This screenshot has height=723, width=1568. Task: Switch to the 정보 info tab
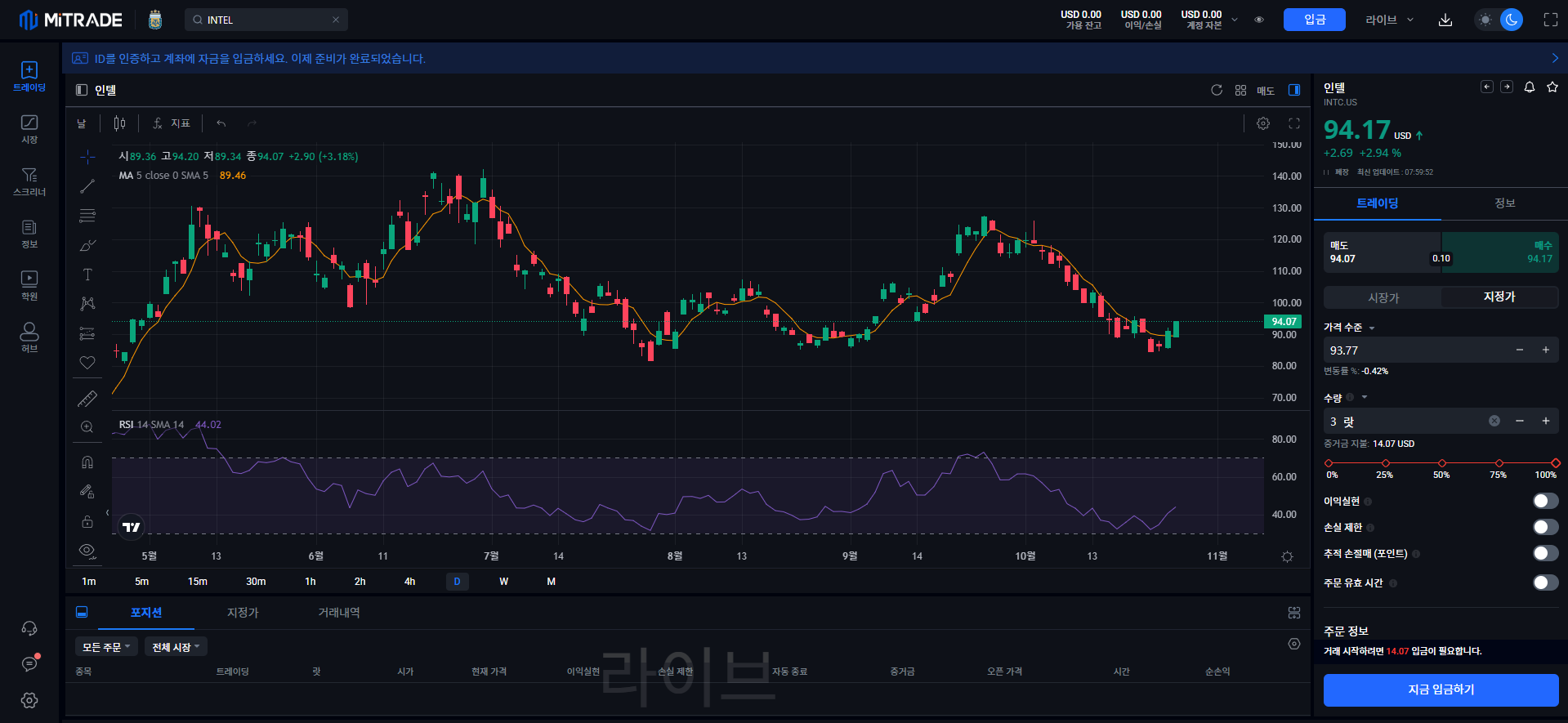[x=1505, y=203]
